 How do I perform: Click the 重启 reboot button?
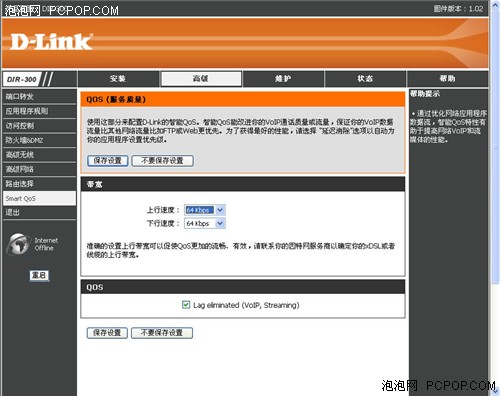tap(39, 275)
